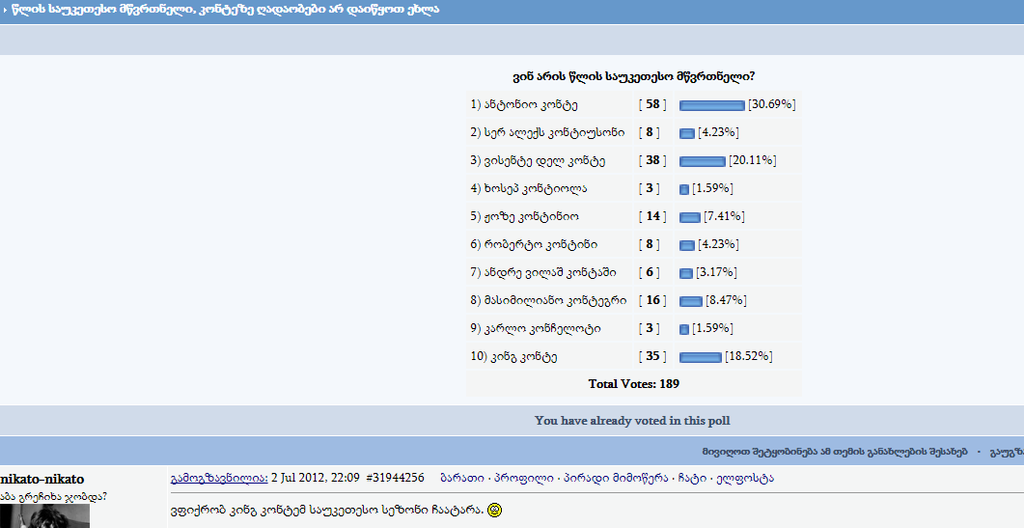Click the 7.41% result bar
This screenshot has height=528, width=1024.
[690, 217]
